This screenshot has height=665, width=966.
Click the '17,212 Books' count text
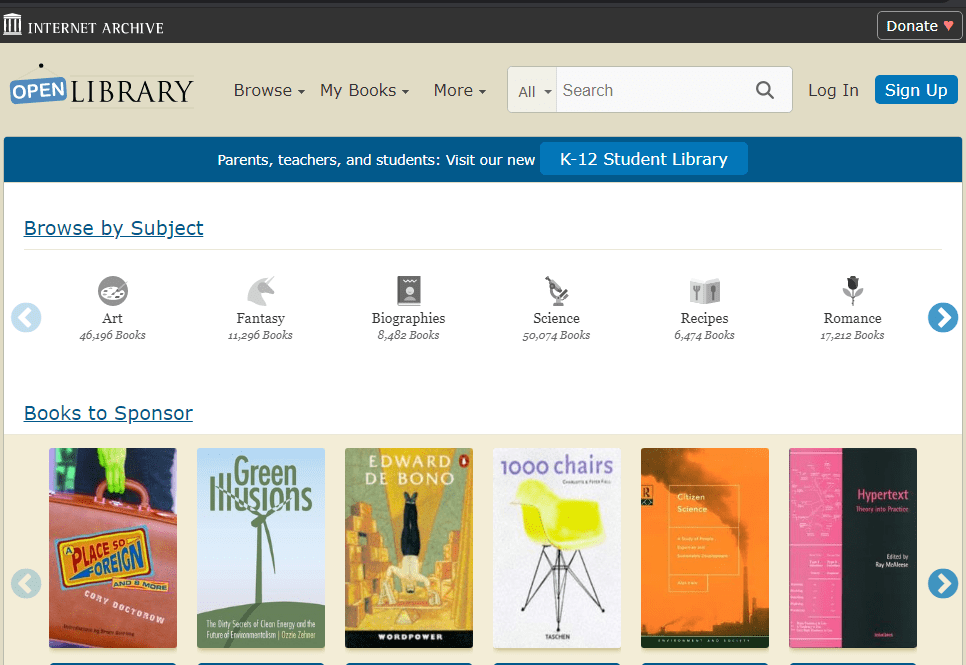click(x=853, y=335)
